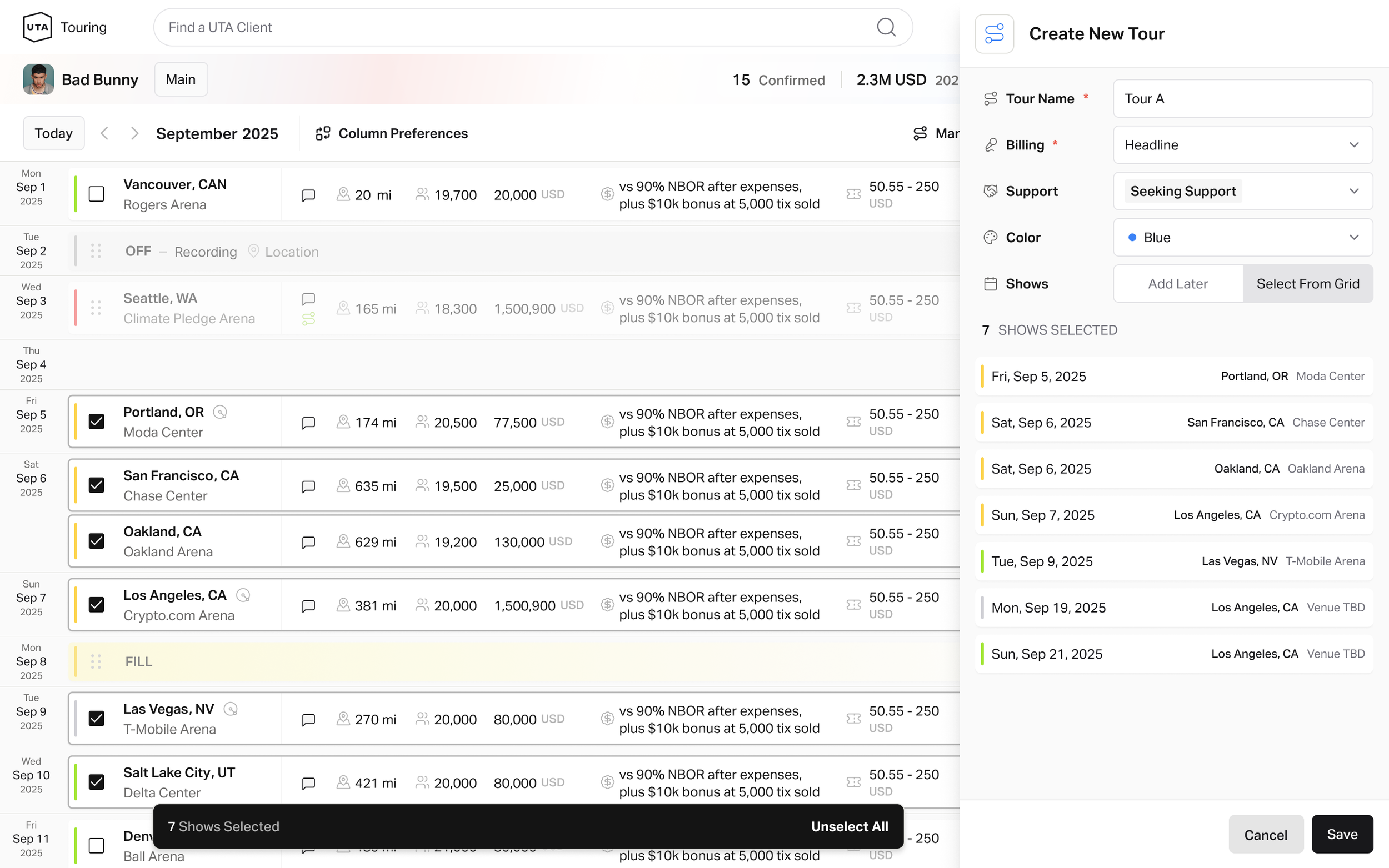Uncheck the Salt Lake City show checkbox
Viewport: 1389px width, 868px height.
click(x=97, y=782)
